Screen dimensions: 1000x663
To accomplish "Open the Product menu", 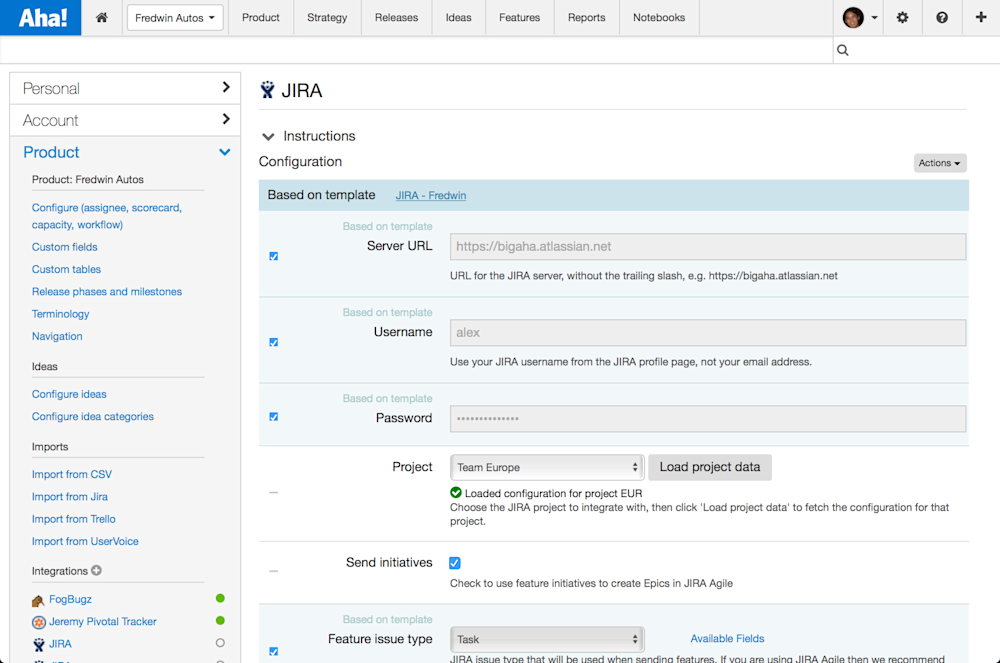I will 261,18.
